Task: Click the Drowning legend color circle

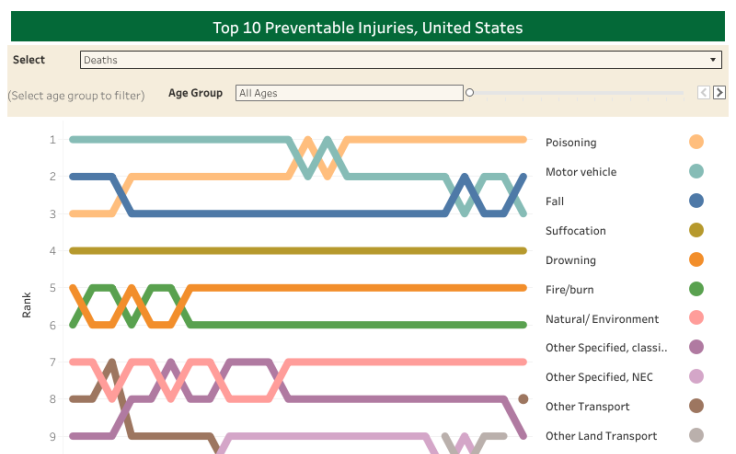Action: coord(696,260)
